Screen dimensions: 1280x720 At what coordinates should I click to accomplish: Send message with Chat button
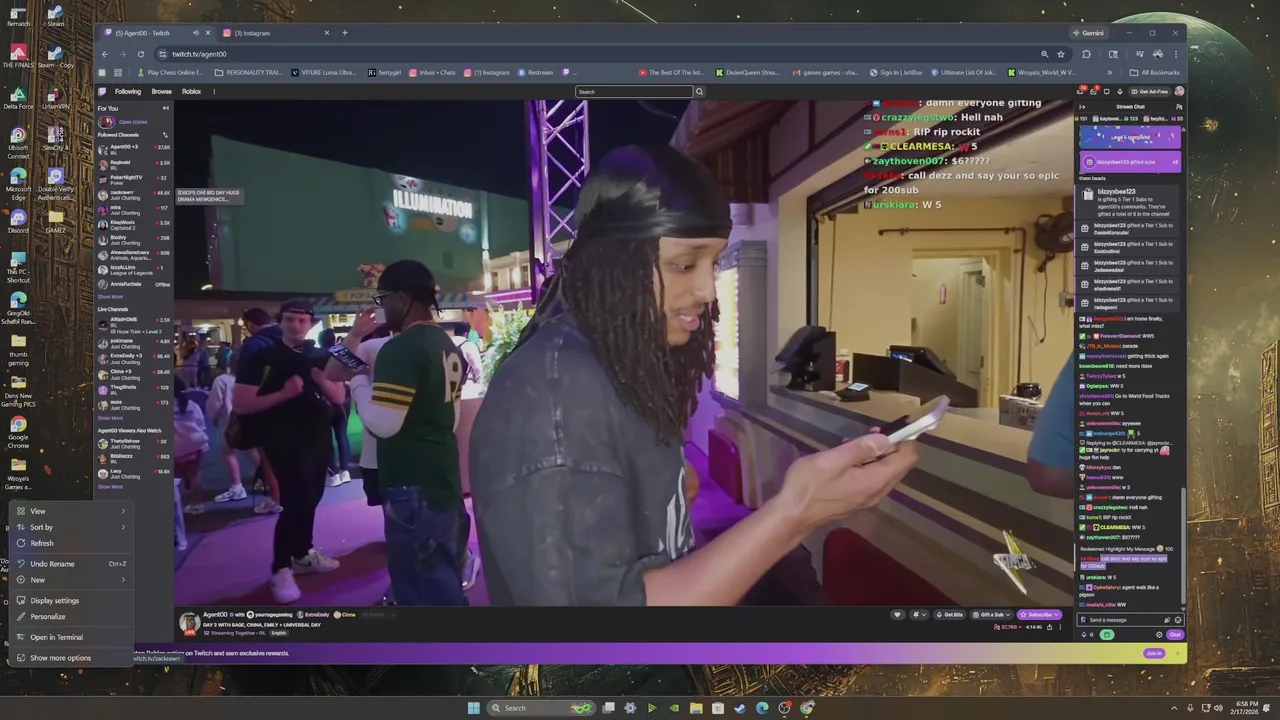point(1175,635)
